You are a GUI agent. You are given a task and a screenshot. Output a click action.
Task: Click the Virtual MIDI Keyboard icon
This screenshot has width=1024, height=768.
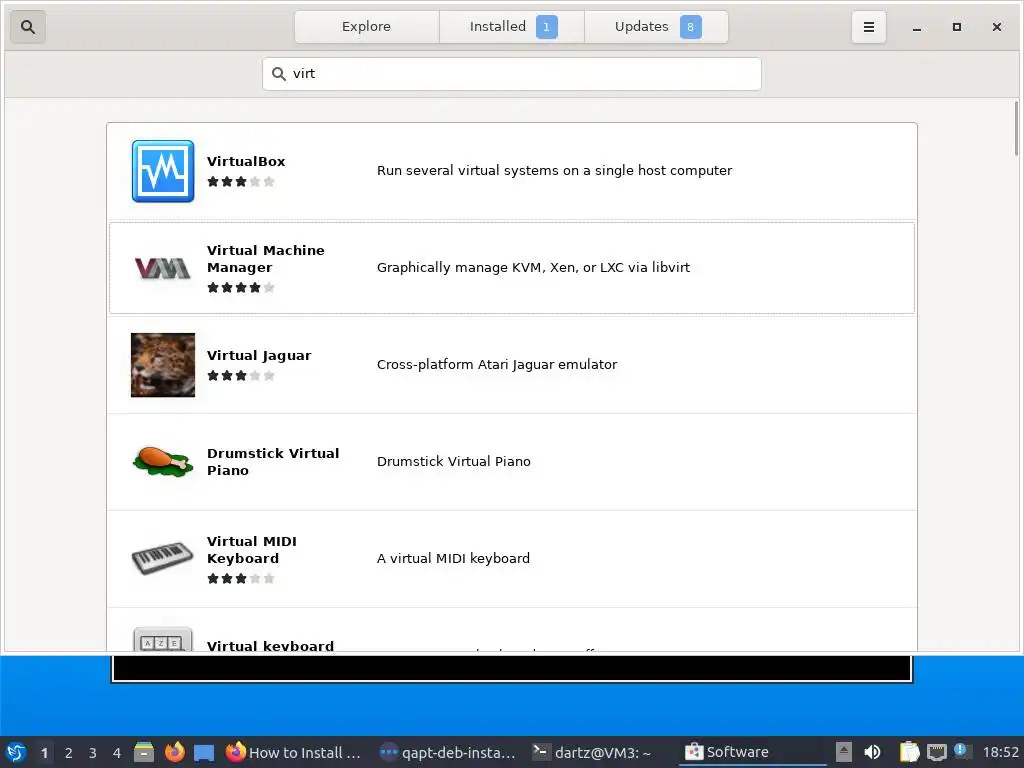pyautogui.click(x=163, y=558)
